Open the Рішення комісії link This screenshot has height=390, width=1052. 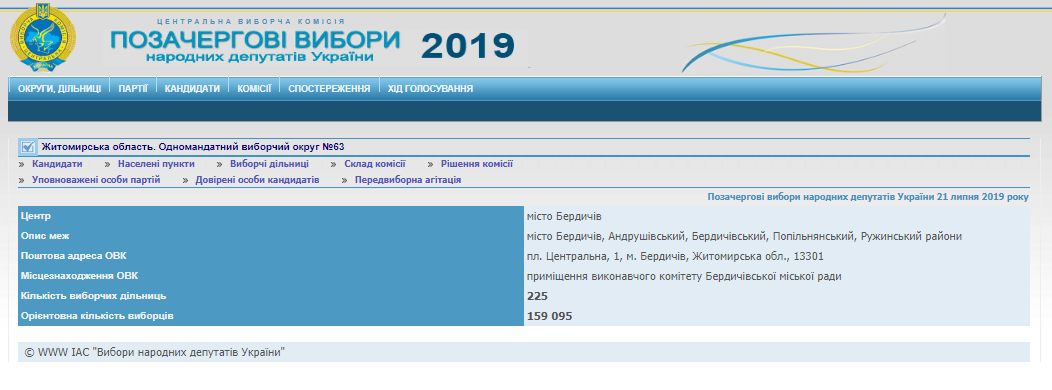pyautogui.click(x=477, y=164)
